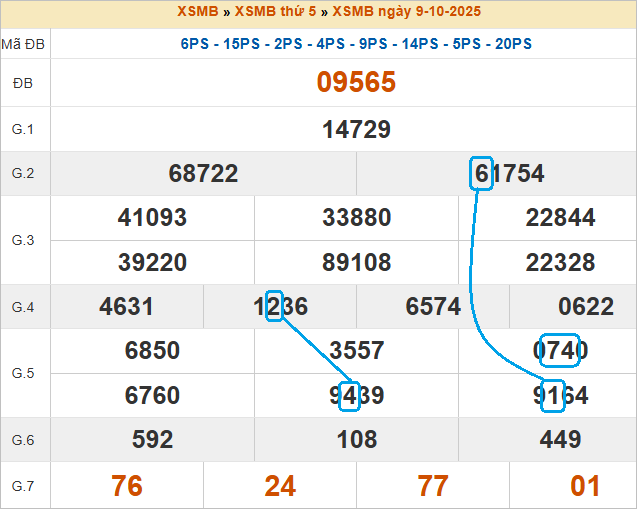Open the XSMB link in header
637x509 pixels.
point(198,12)
